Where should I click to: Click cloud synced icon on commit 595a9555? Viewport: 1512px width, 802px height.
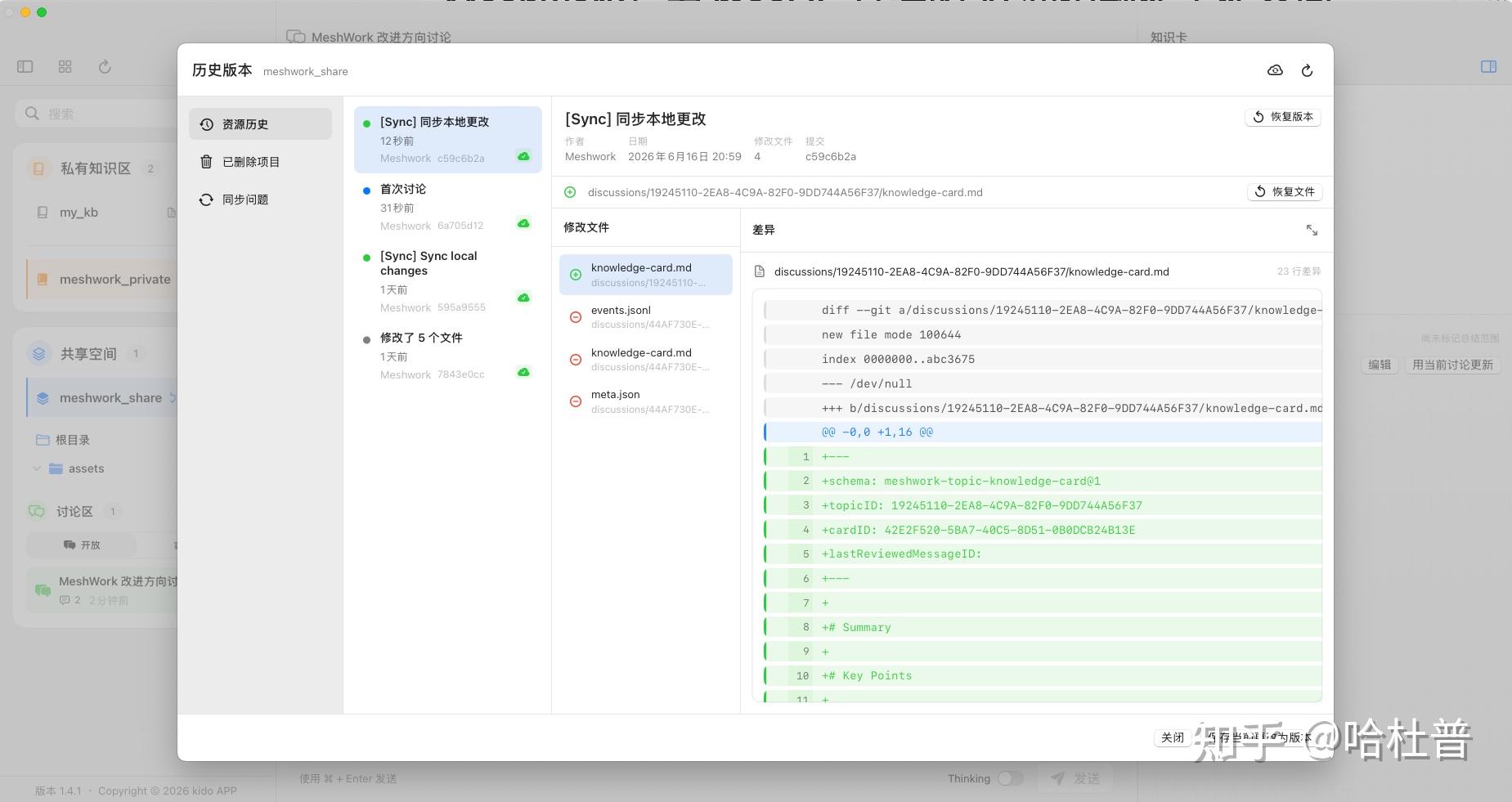point(523,298)
